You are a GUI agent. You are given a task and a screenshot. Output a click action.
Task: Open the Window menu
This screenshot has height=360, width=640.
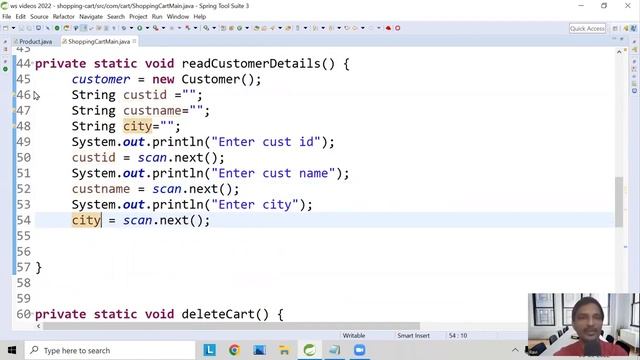coord(178,17)
